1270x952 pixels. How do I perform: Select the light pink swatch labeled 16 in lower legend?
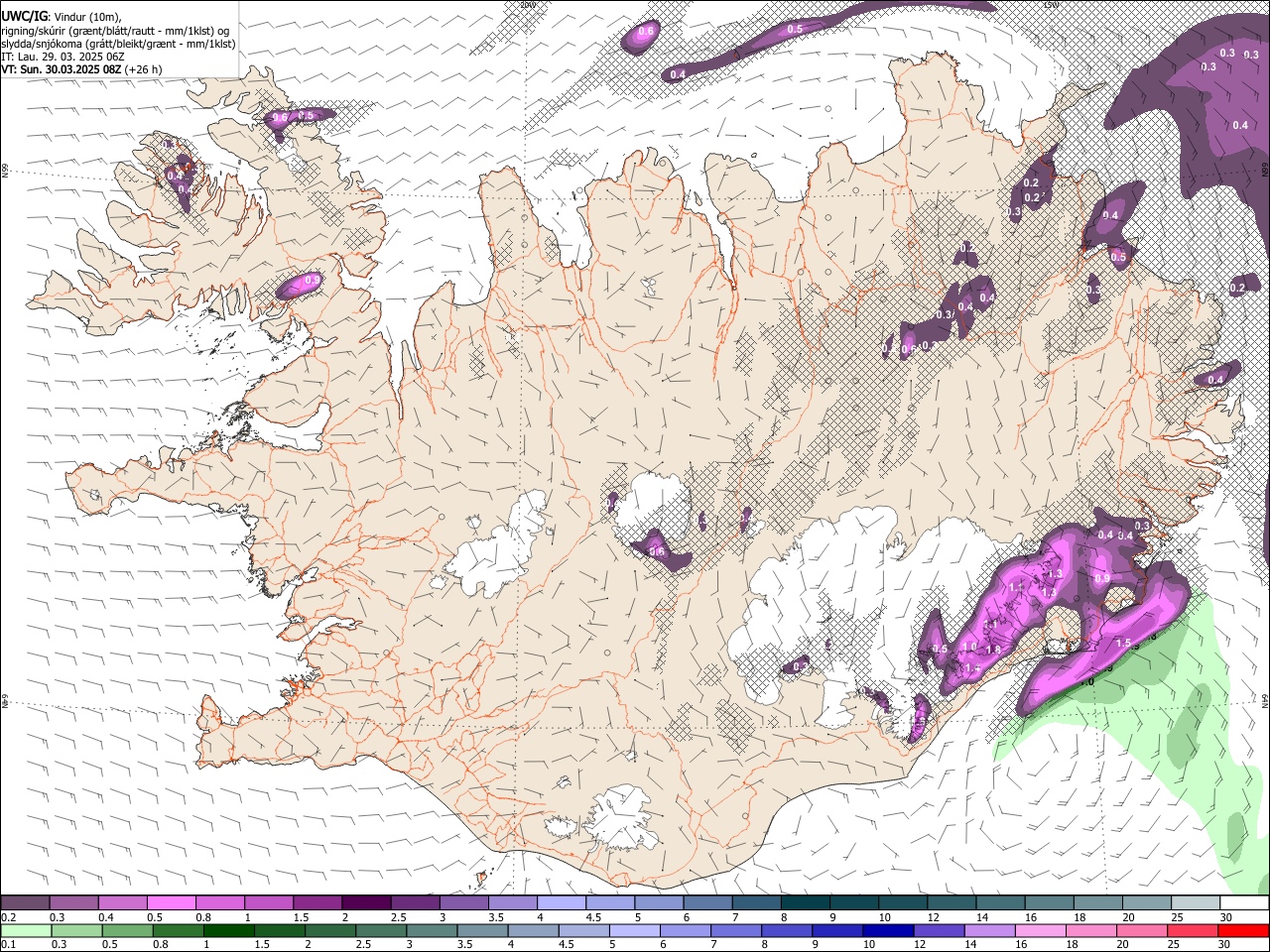point(1040,930)
